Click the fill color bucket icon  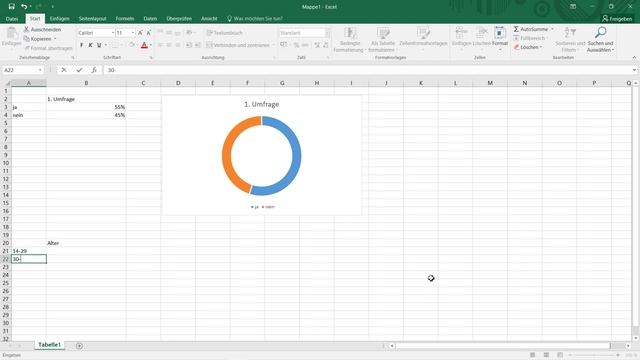point(131,45)
